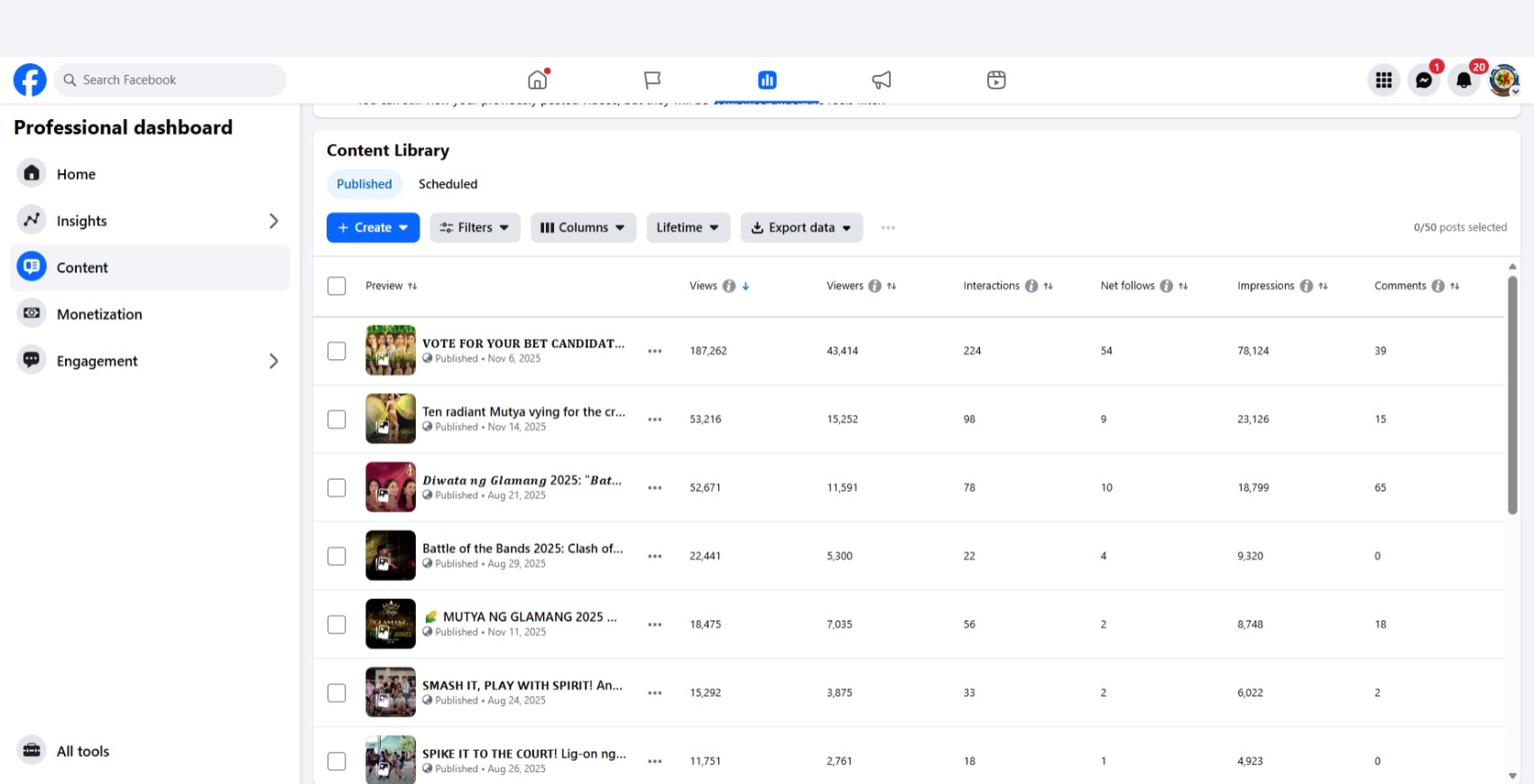Expand the Insights sidebar section chevron
Viewport: 1534px width, 784px height.
273,221
